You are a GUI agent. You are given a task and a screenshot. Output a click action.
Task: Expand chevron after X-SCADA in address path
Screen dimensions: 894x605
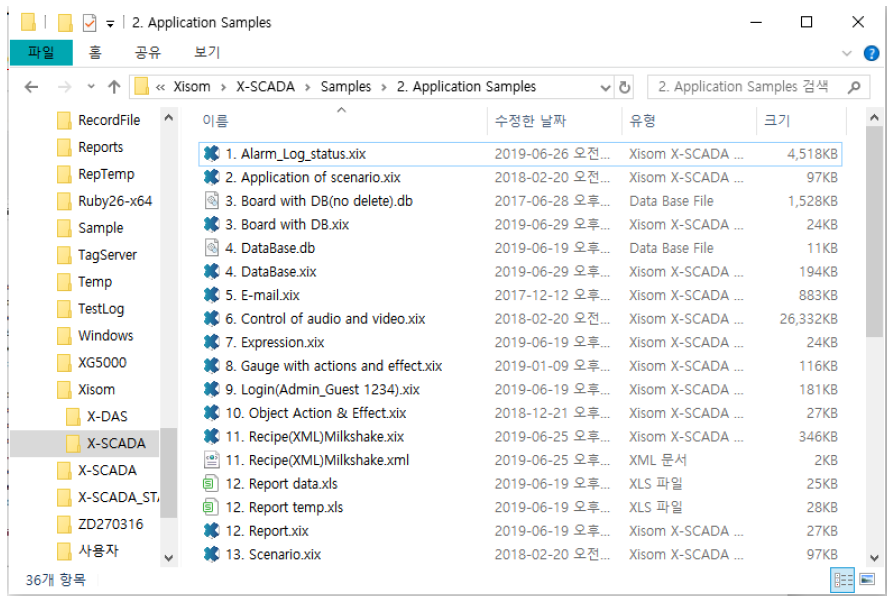pyautogui.click(x=308, y=87)
